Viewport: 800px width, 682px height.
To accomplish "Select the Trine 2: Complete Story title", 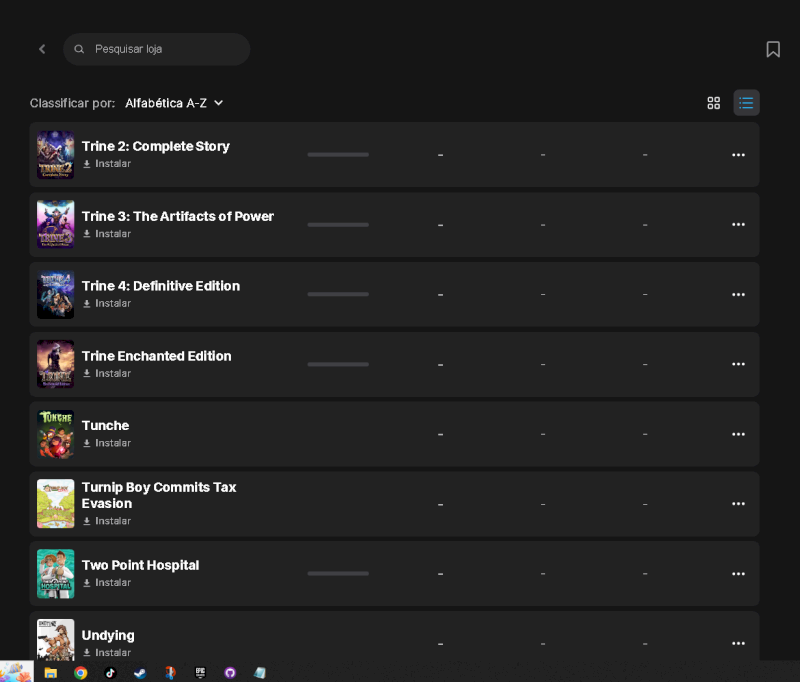I will [156, 146].
